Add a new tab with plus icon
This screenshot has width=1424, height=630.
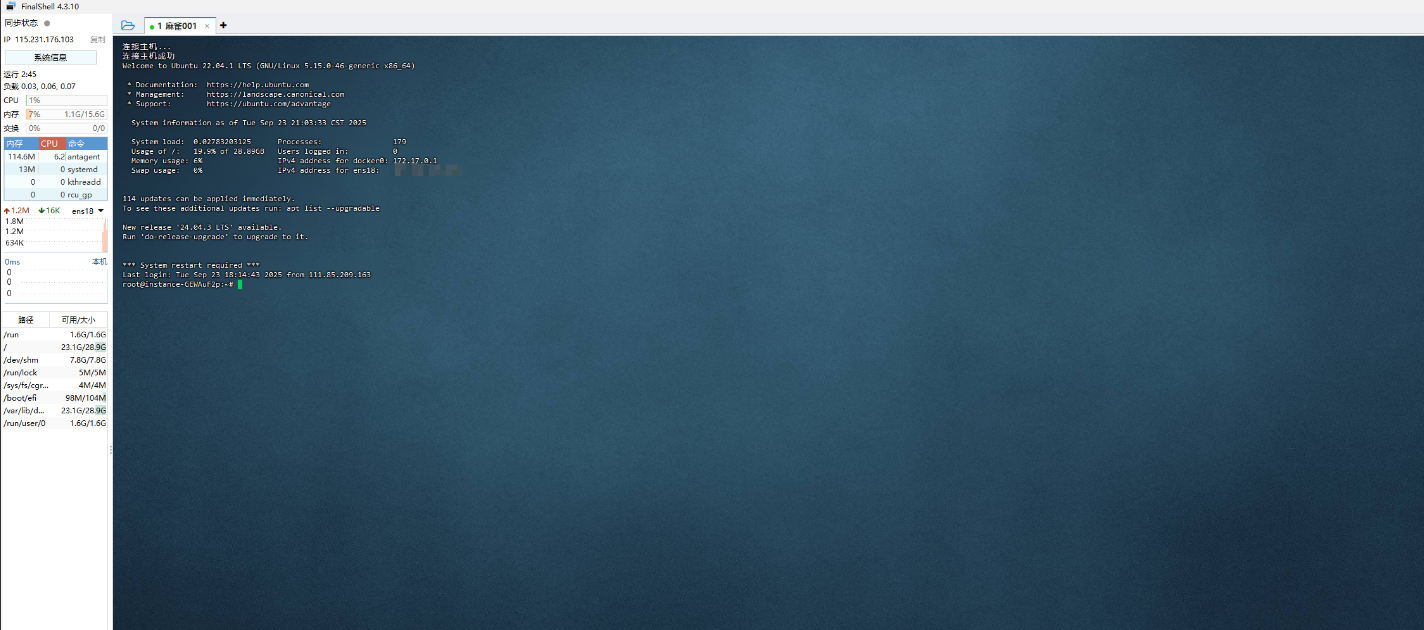(223, 25)
